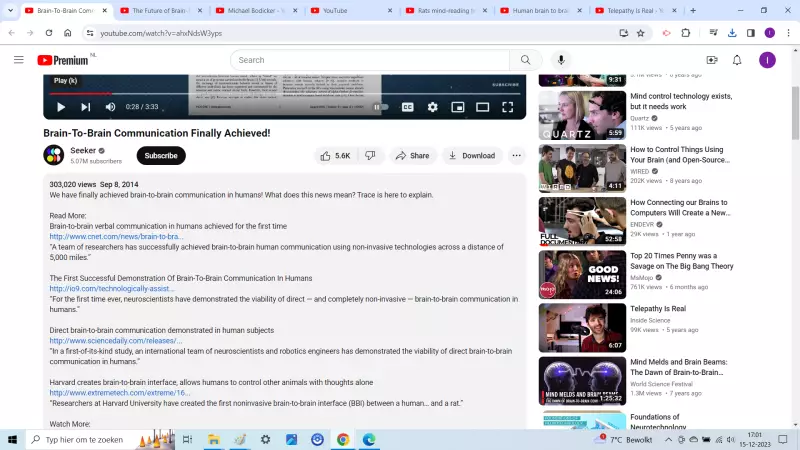
Task: Subscribe to Seeker channel
Action: coord(161,156)
